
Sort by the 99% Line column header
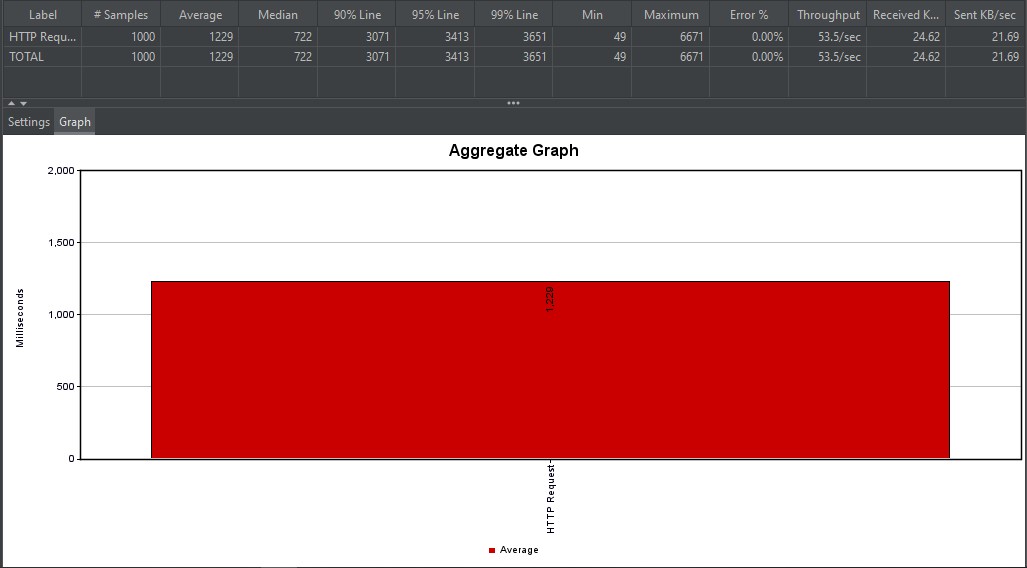514,14
